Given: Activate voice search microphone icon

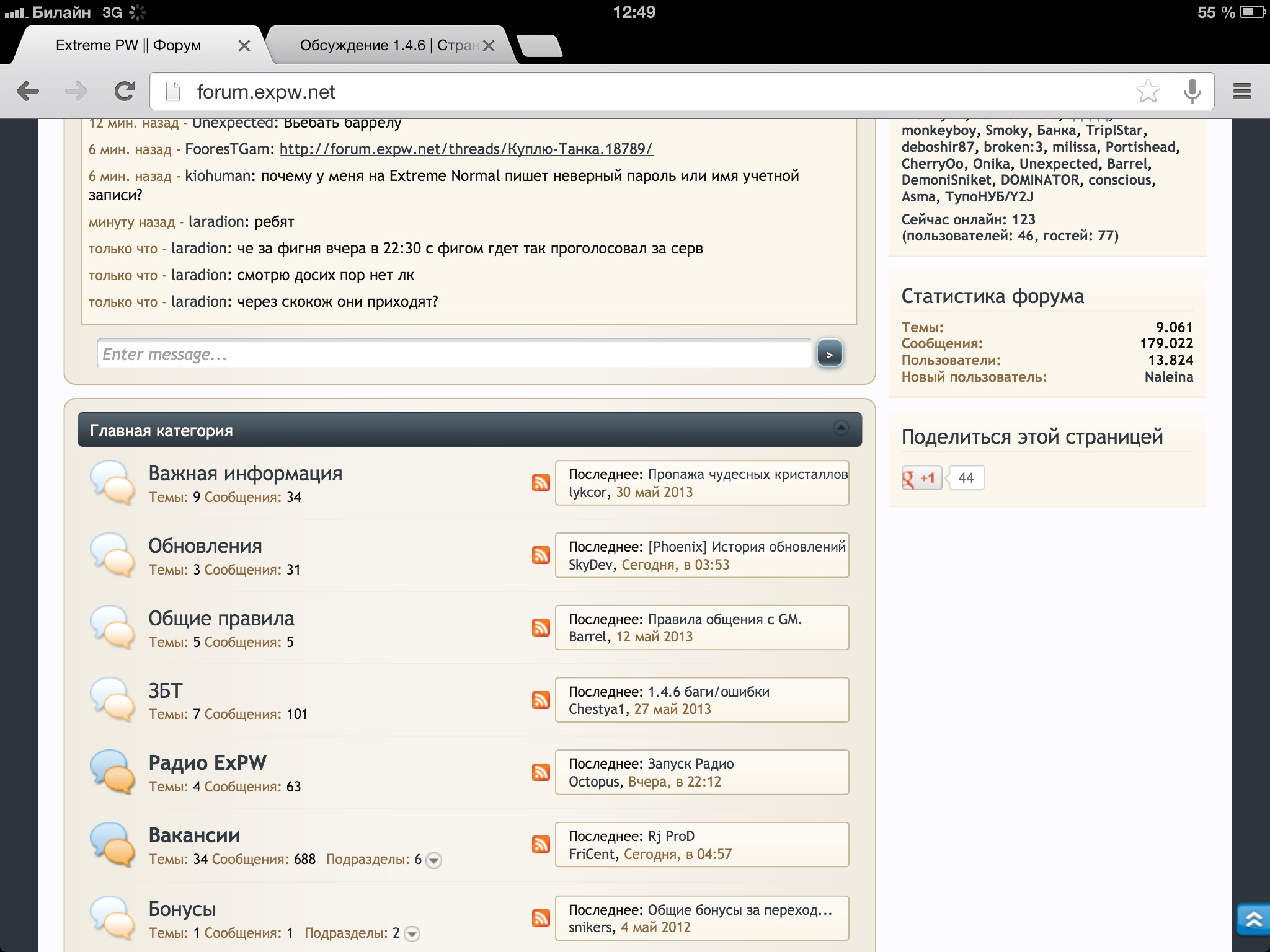Looking at the screenshot, I should [x=1192, y=92].
